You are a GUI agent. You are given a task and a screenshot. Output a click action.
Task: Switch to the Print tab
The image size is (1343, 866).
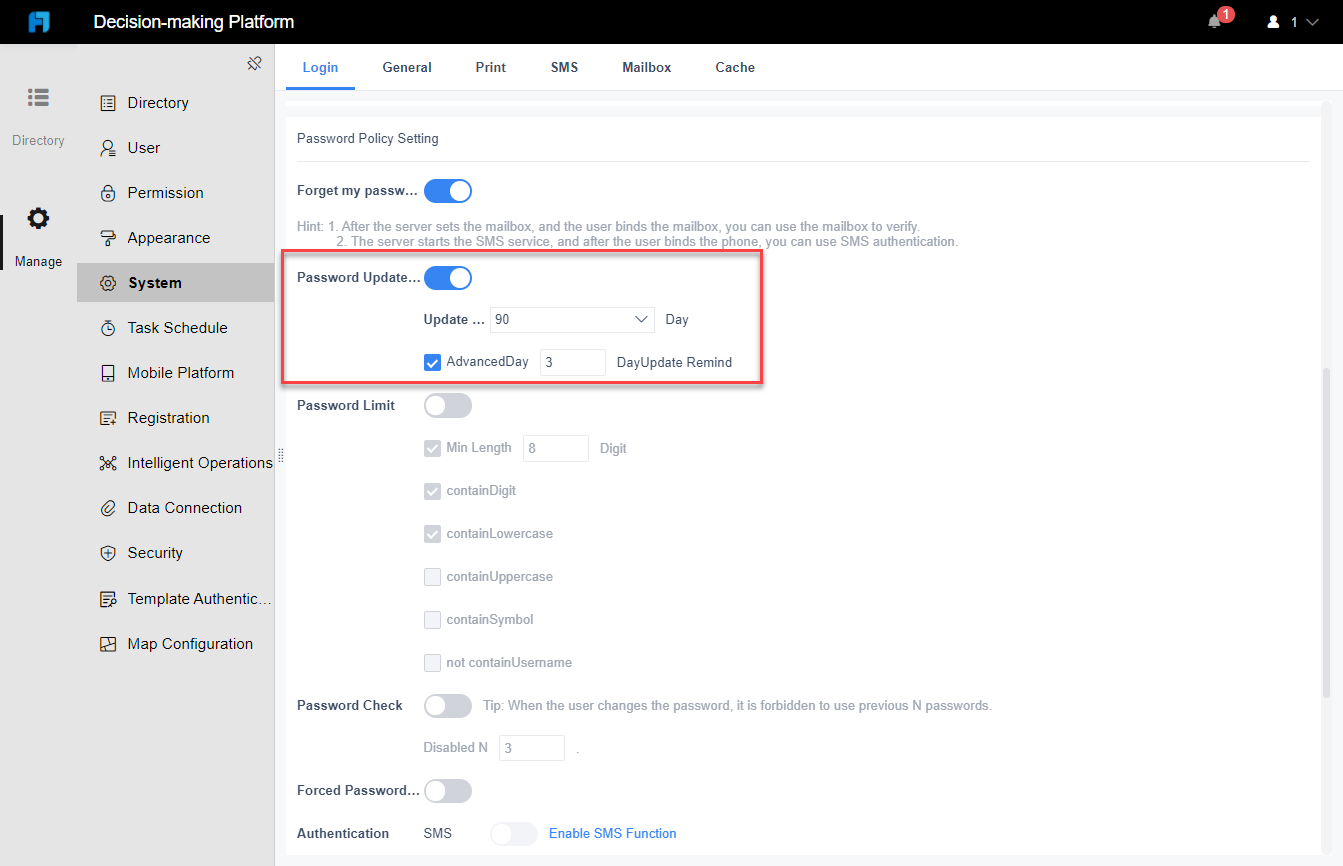pos(491,67)
